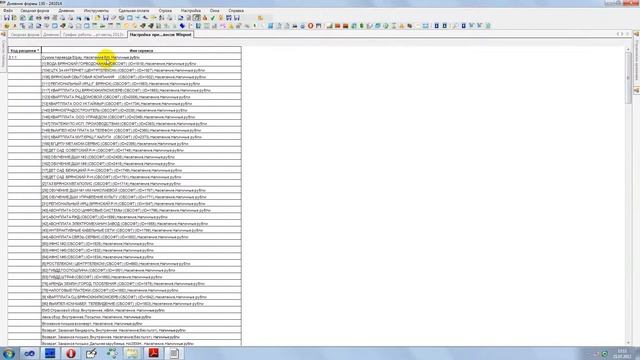Select the БРЯНСКГРАДОСТРОИТЕЛЬ row
The height and width of the screenshot is (360, 640).
141,110
